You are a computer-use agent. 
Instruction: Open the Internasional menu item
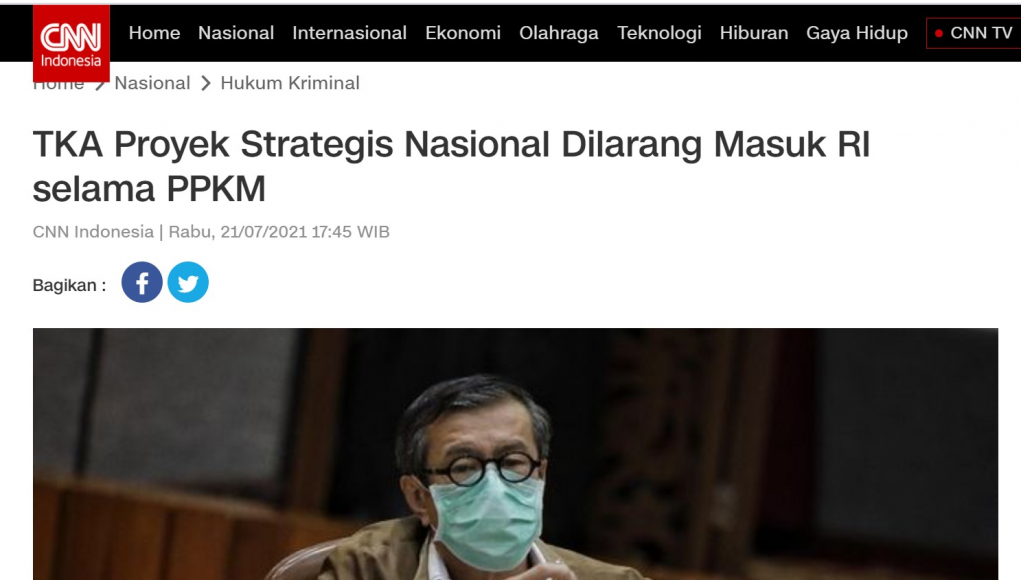coord(349,33)
